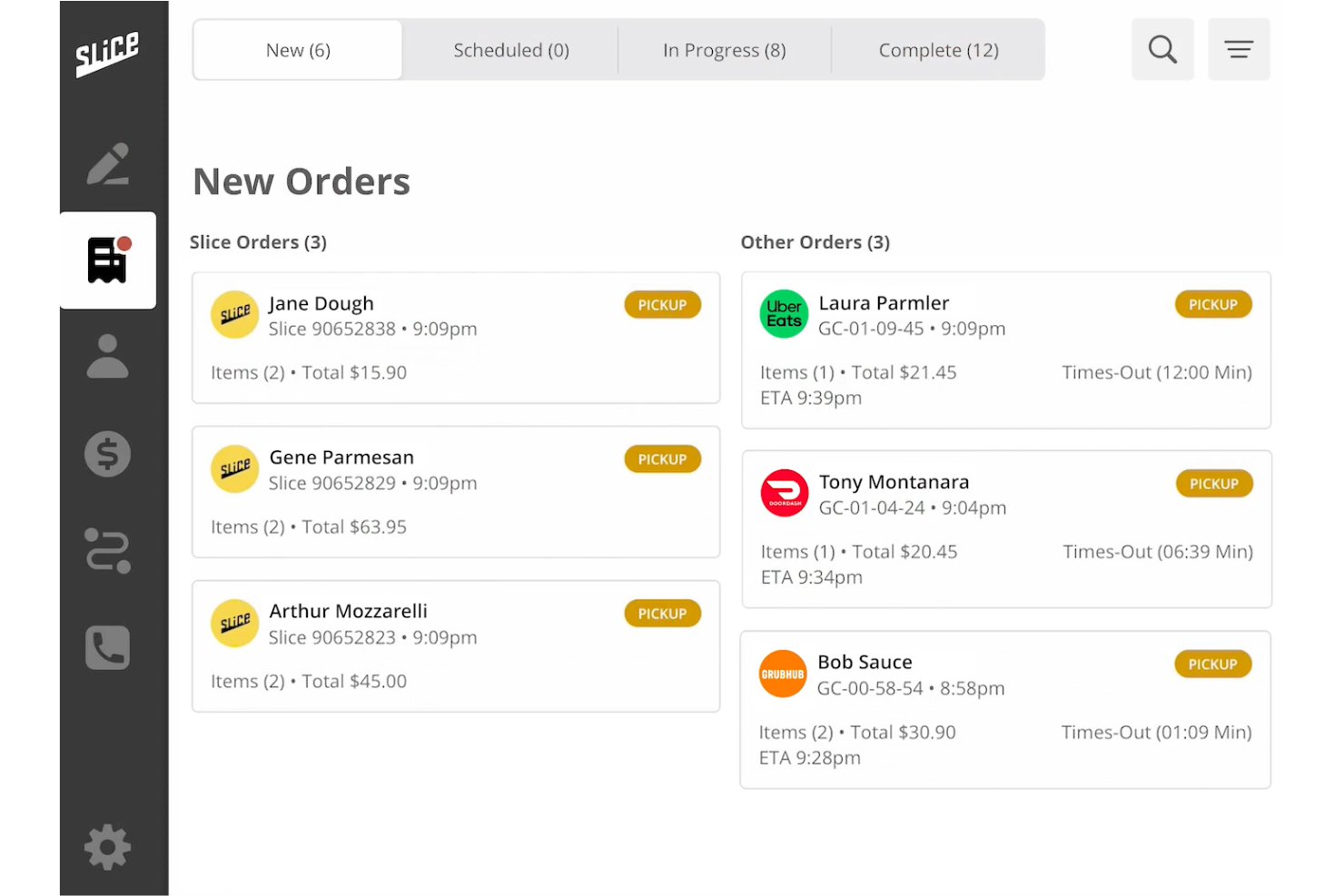Image resolution: width=1344 pixels, height=896 pixels.
Task: Select the dollar payments icon
Action: tap(108, 454)
